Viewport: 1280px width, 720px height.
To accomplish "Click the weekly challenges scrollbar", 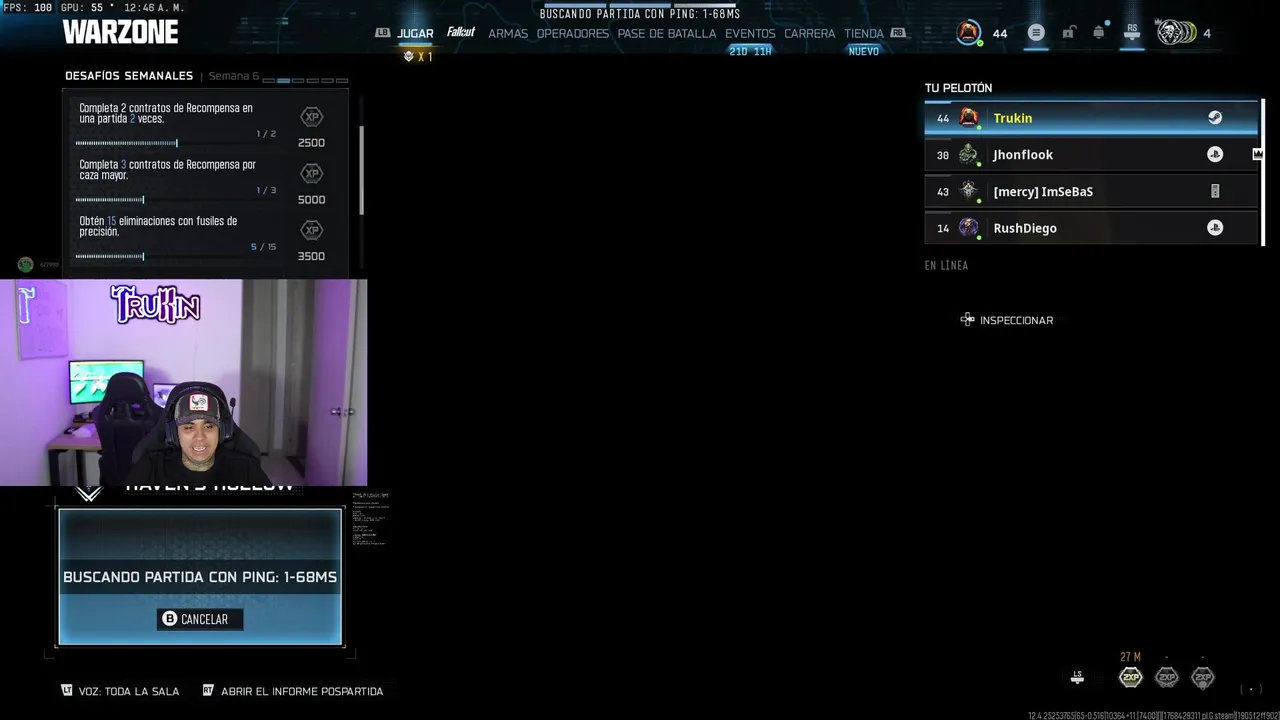I will 361,170.
